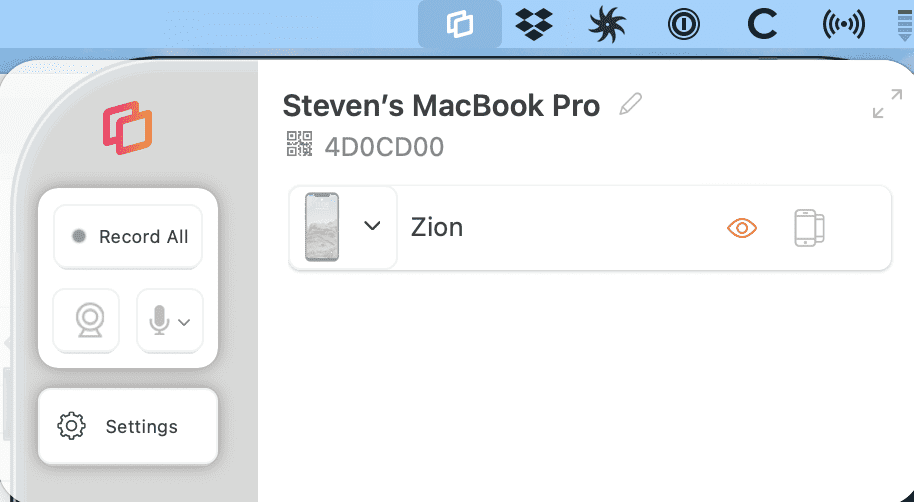Viewport: 914px width, 502px height.
Task: Click the broadcast signal menu bar icon
Action: [843, 25]
